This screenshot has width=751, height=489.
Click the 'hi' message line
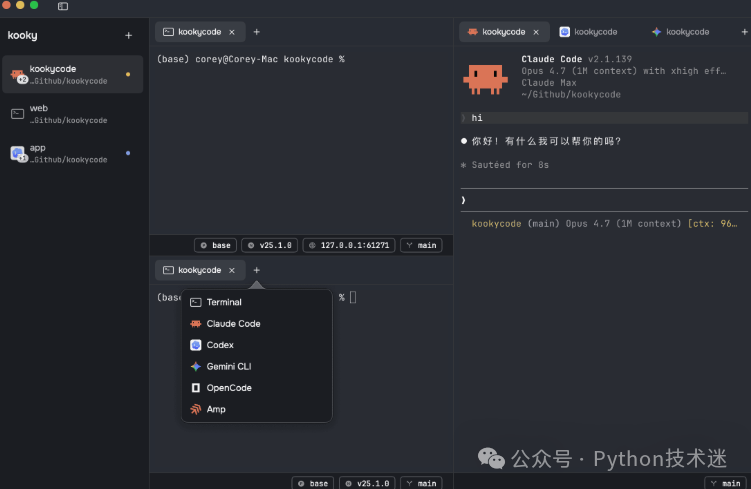[604, 118]
